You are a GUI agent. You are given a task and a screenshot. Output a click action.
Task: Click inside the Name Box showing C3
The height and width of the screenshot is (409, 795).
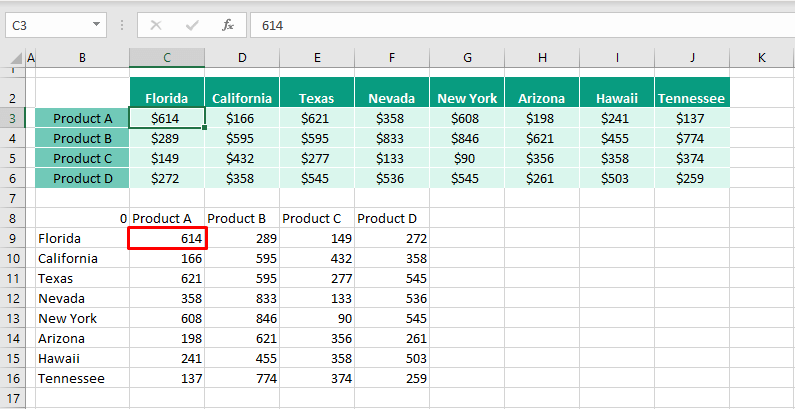pyautogui.click(x=45, y=24)
